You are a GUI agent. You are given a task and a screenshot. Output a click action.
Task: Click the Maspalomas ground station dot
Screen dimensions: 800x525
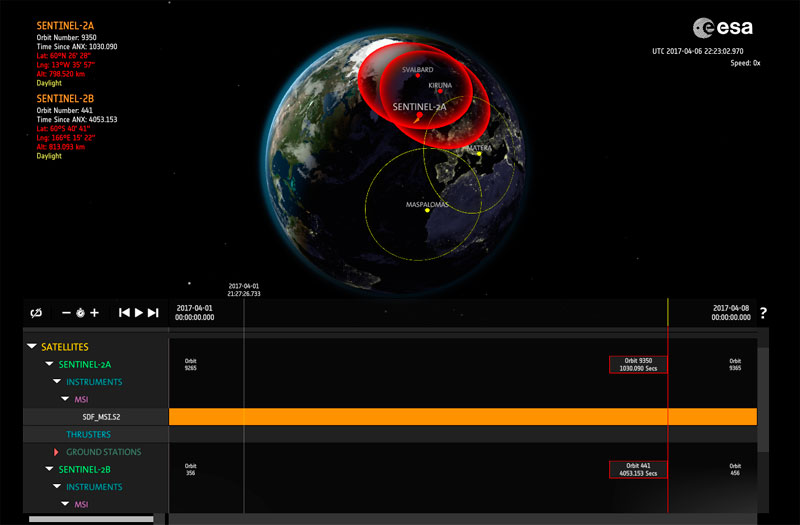(428, 210)
